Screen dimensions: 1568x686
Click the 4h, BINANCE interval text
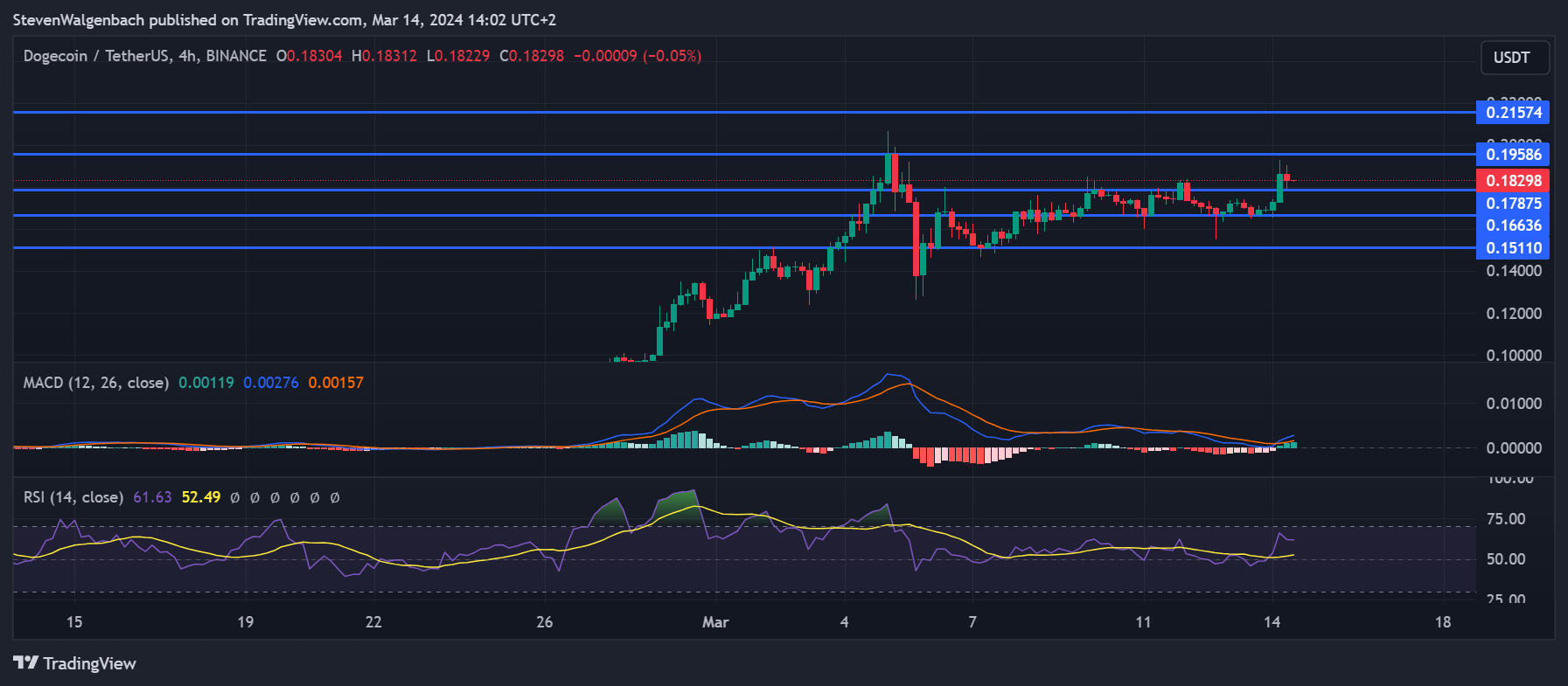[x=222, y=56]
